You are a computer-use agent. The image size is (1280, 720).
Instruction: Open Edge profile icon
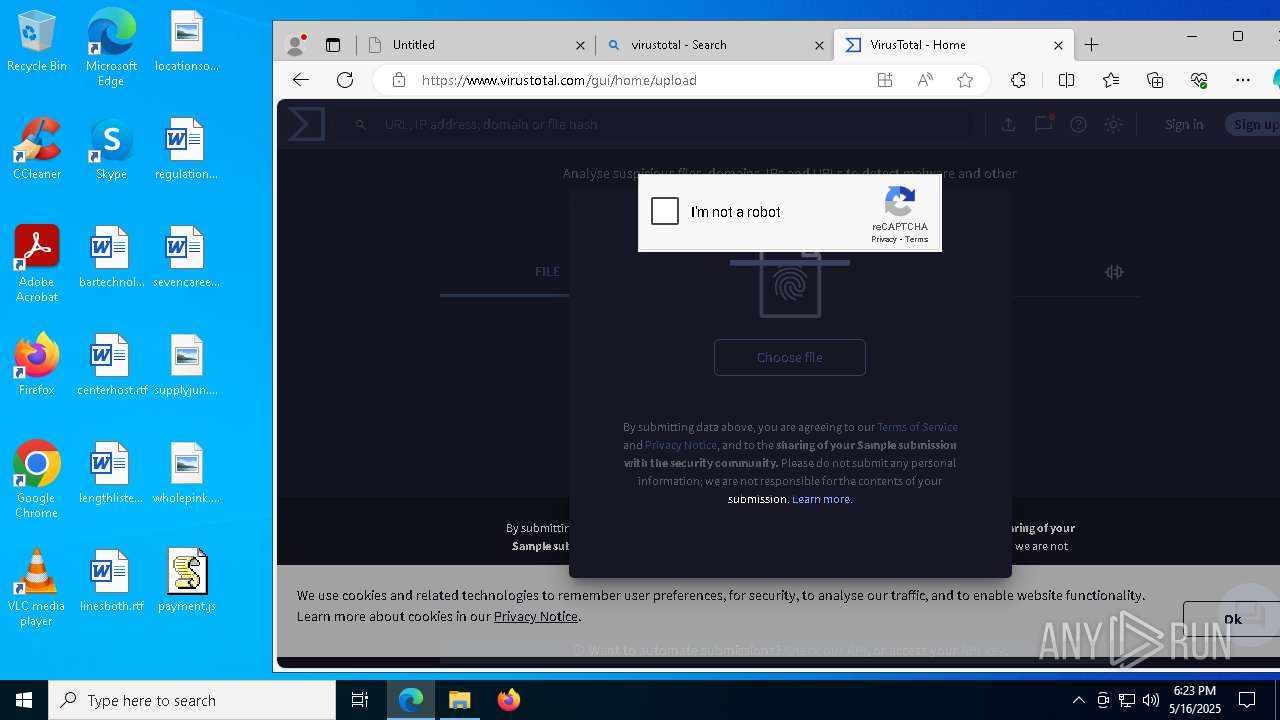click(x=295, y=45)
